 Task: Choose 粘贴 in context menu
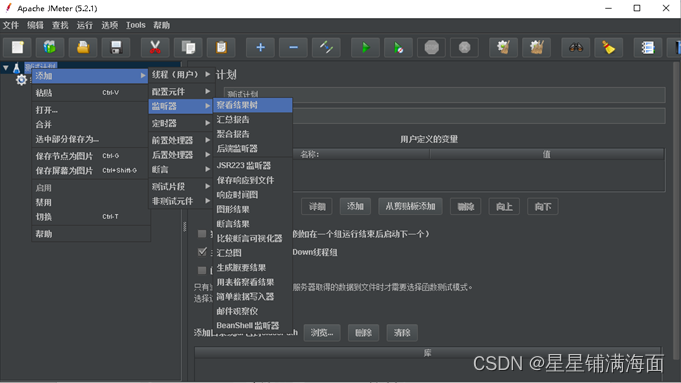[x=91, y=93]
